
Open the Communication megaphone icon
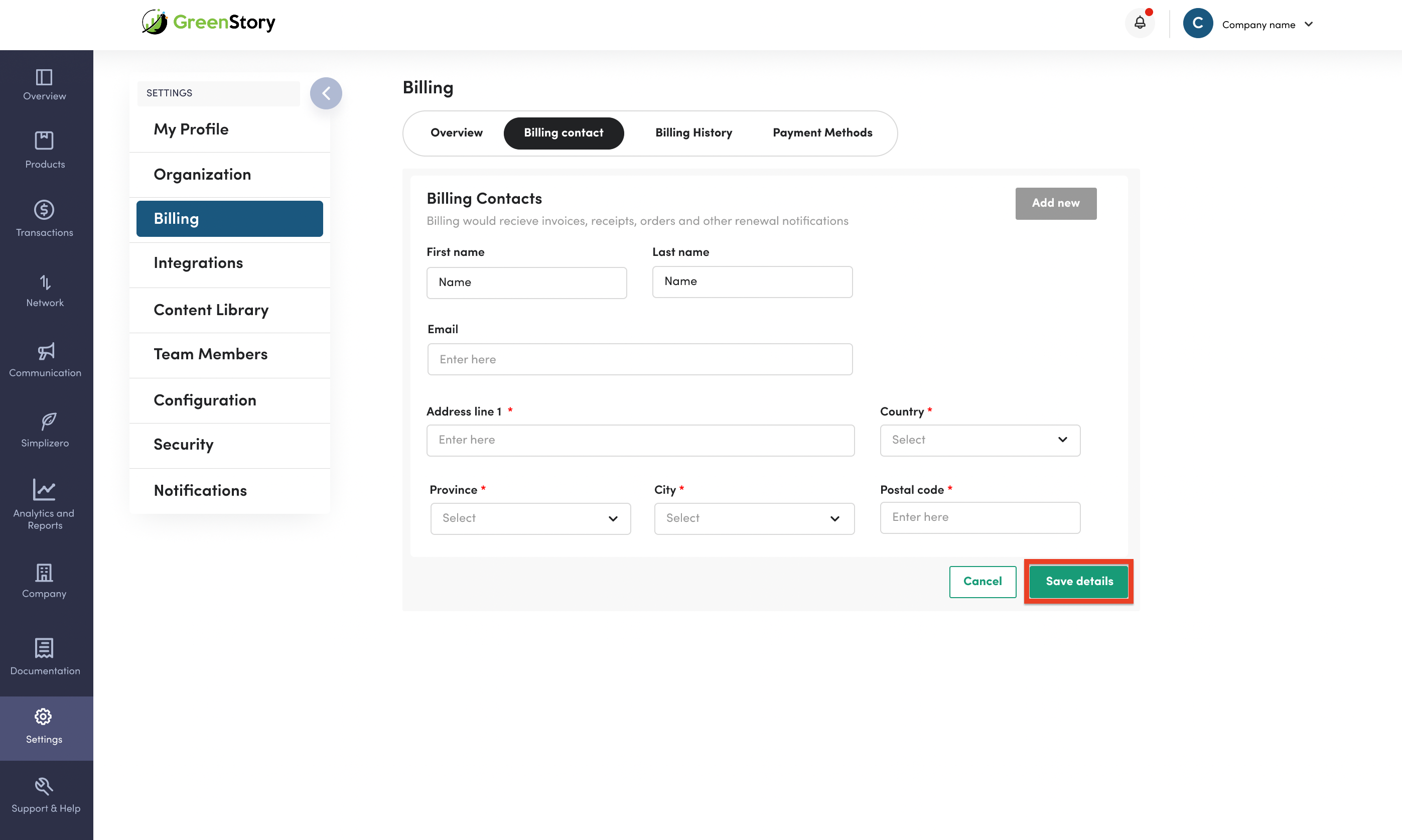(x=45, y=352)
